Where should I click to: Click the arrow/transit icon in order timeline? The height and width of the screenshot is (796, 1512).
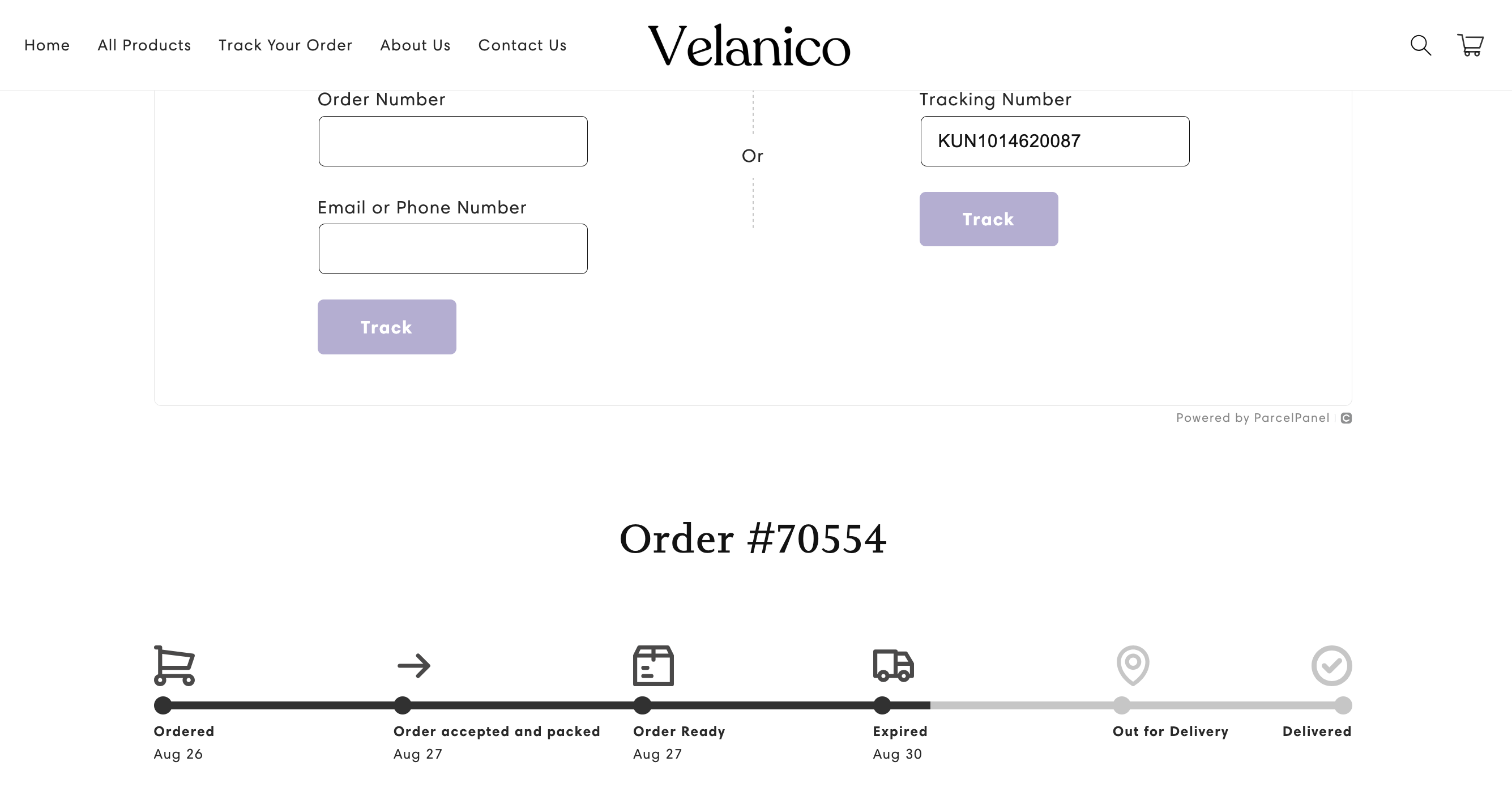click(x=413, y=665)
